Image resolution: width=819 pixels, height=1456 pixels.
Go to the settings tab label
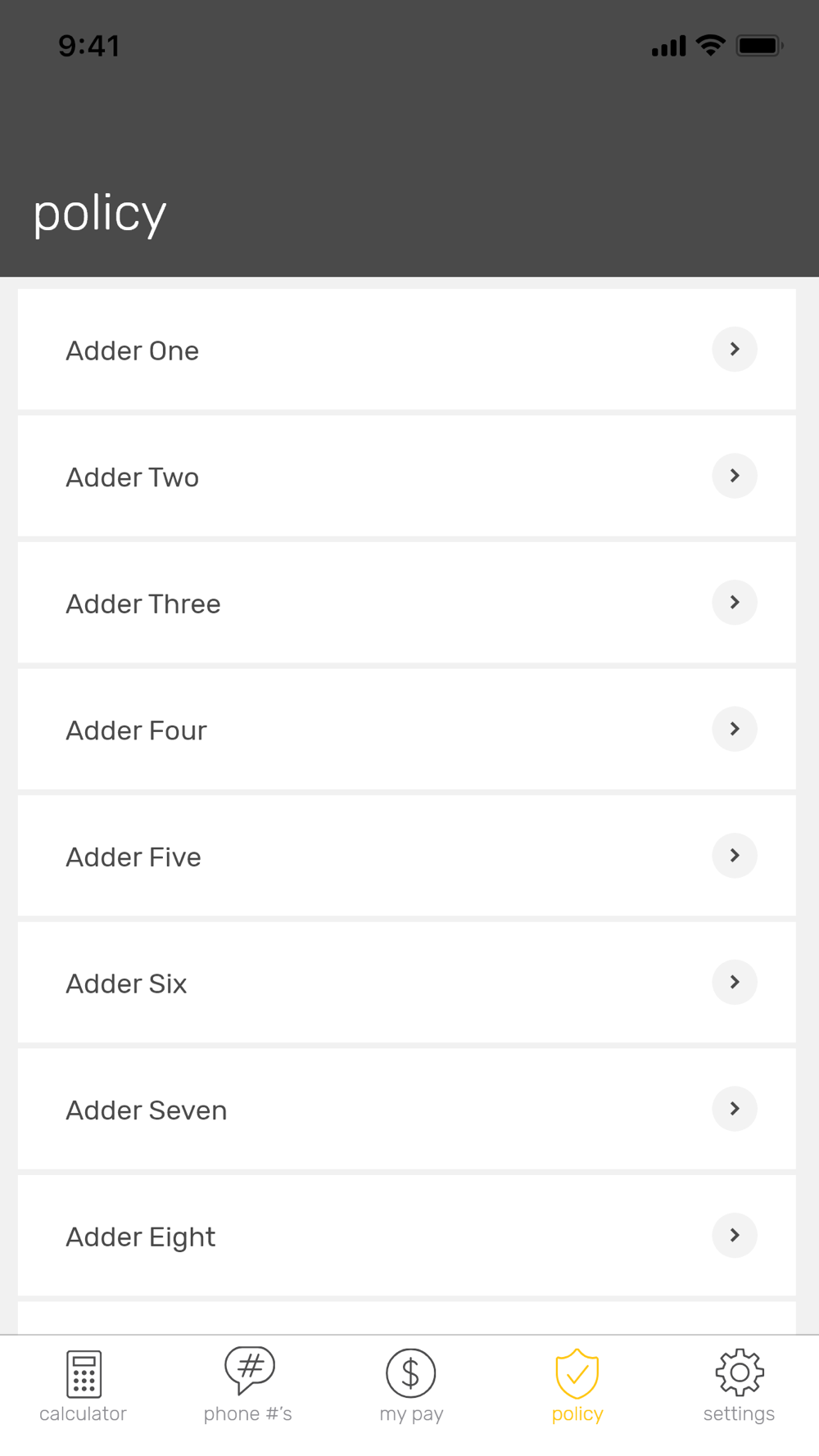pos(740,1414)
